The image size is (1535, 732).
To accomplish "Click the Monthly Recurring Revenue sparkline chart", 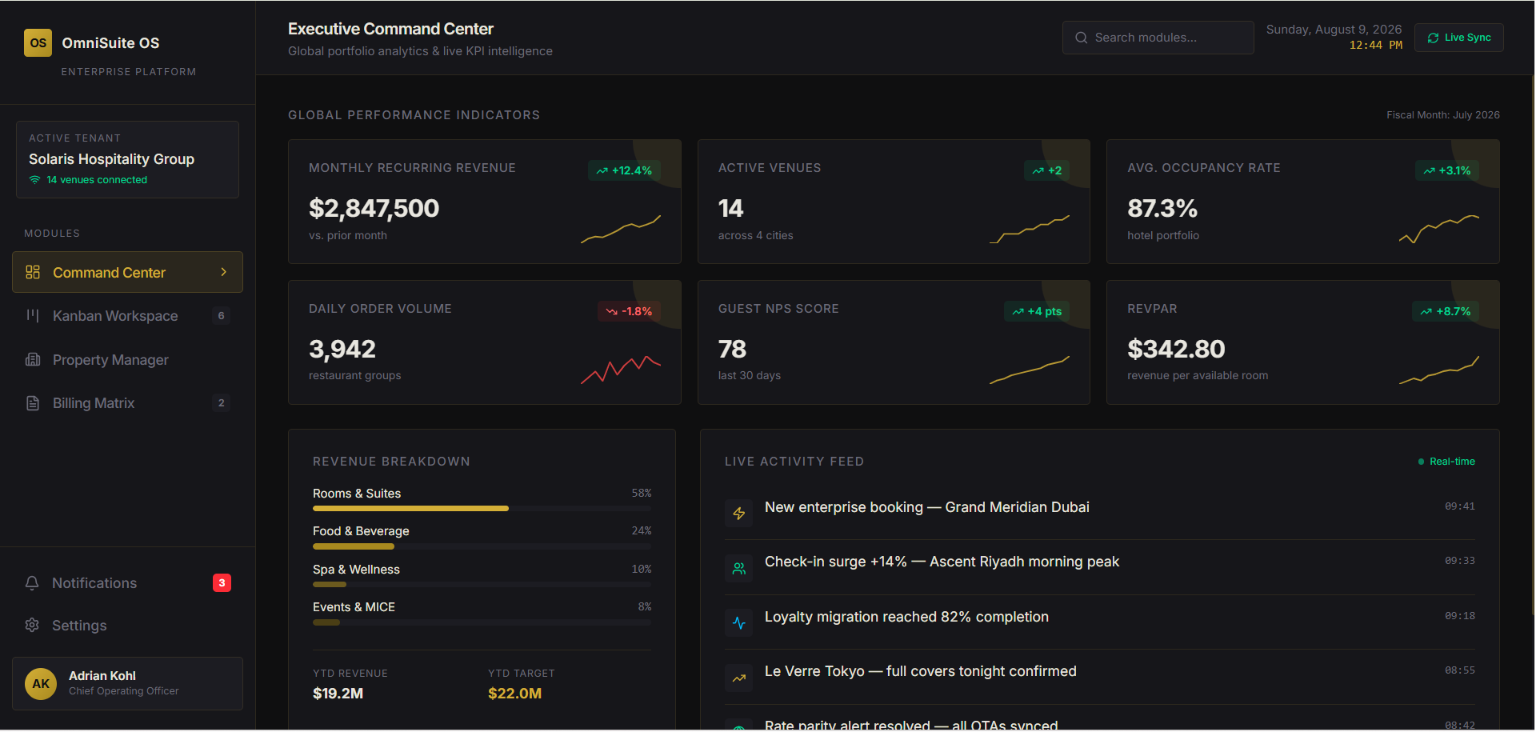I will click(x=621, y=229).
